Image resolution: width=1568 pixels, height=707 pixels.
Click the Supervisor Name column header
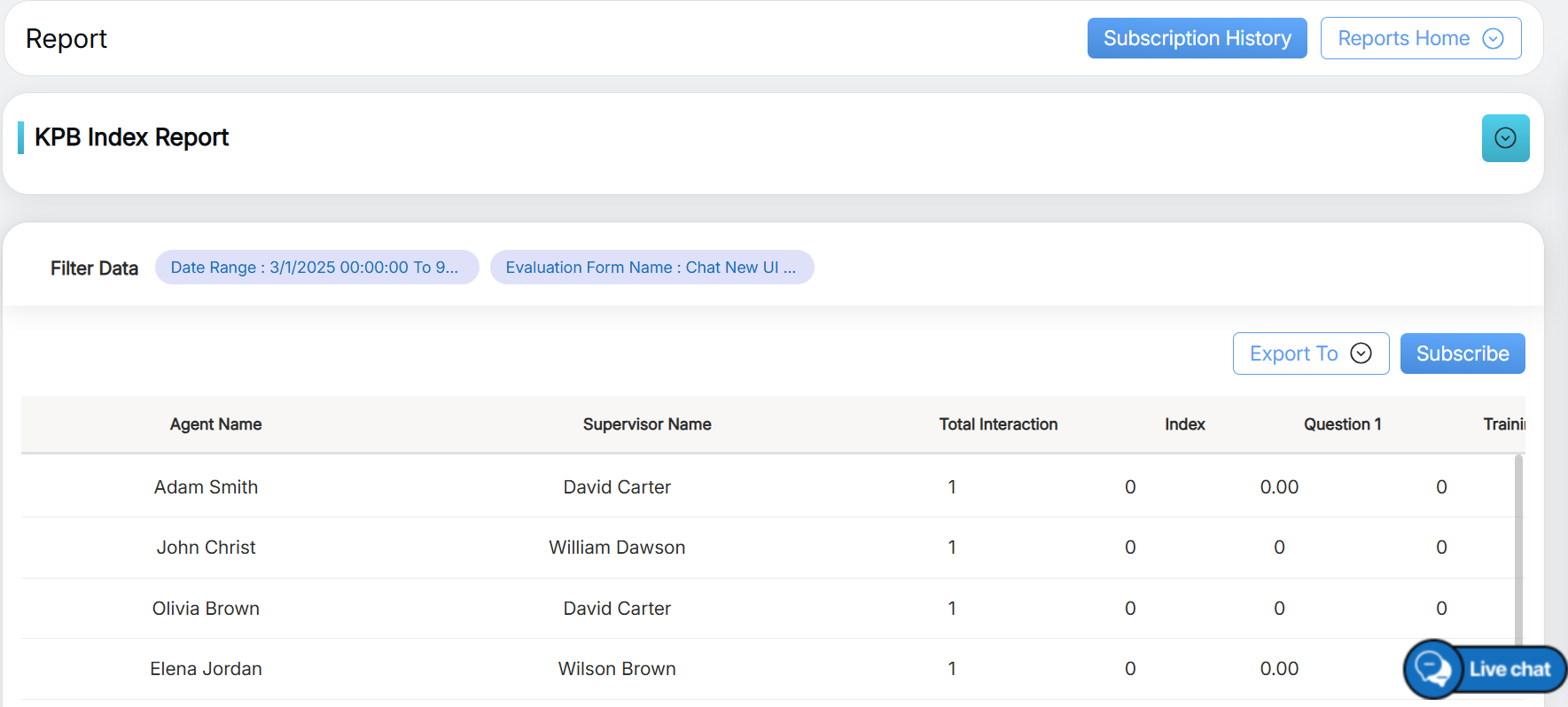click(x=647, y=424)
